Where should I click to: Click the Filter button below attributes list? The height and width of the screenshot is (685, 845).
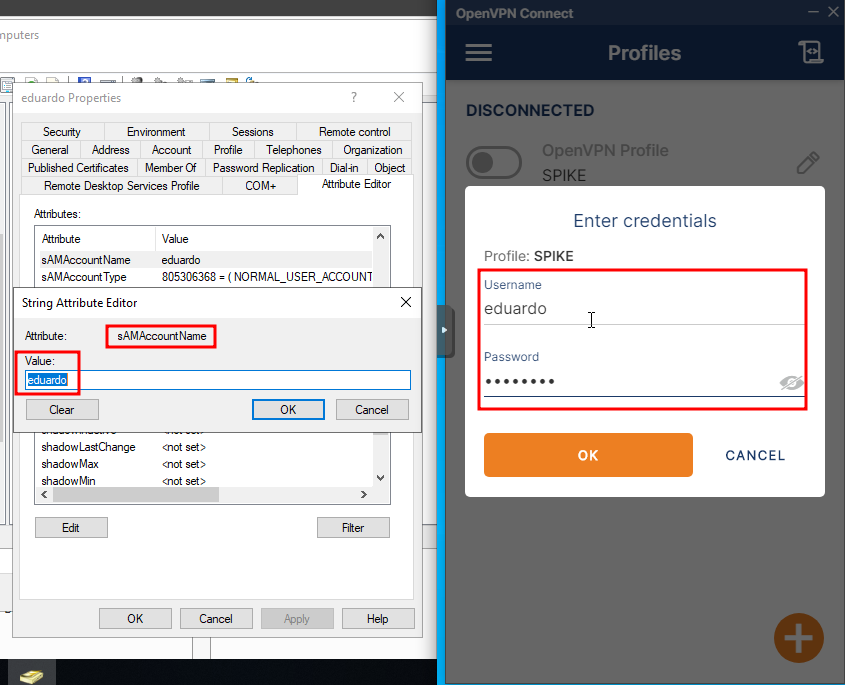point(353,528)
